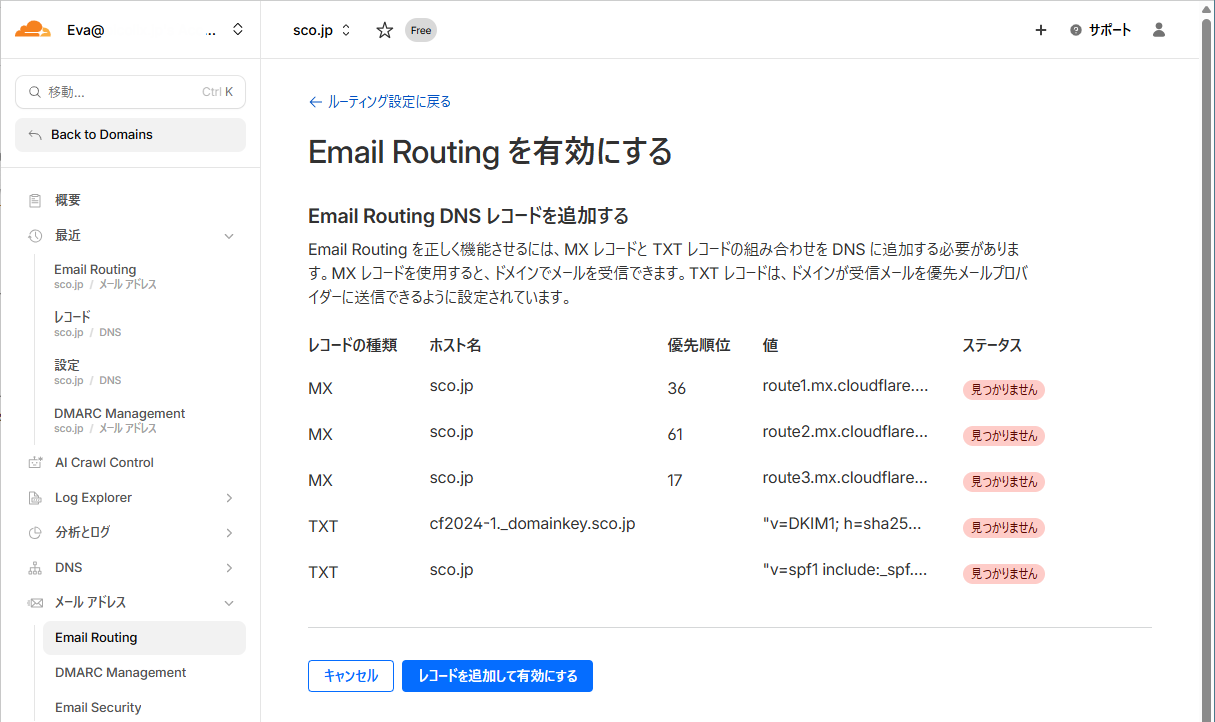Click the 分析とログ analytics icon
1215x722 pixels.
[x=33, y=532]
